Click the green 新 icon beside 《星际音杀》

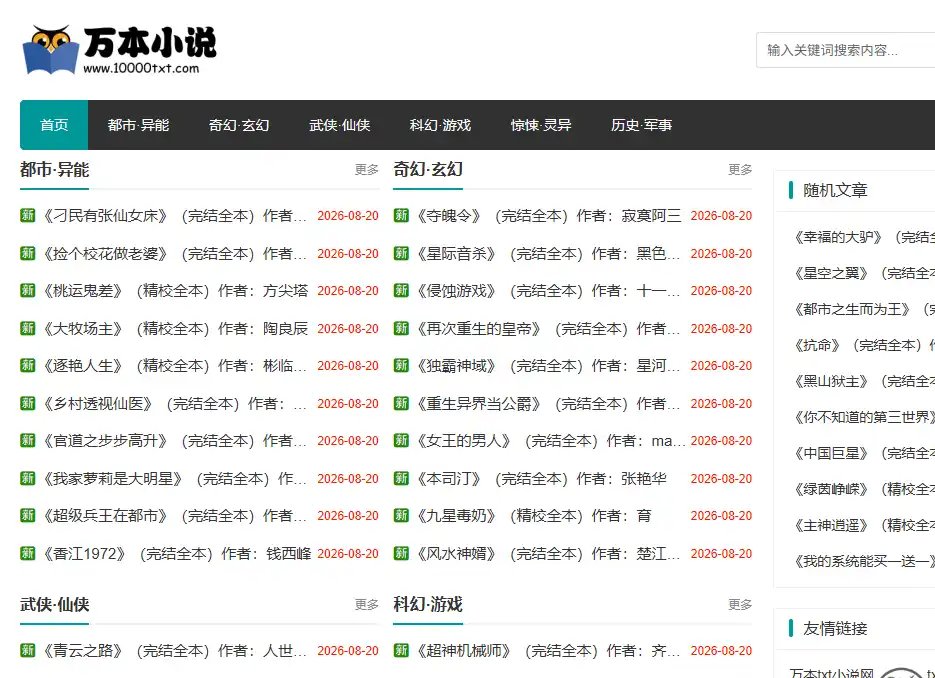tap(401, 253)
